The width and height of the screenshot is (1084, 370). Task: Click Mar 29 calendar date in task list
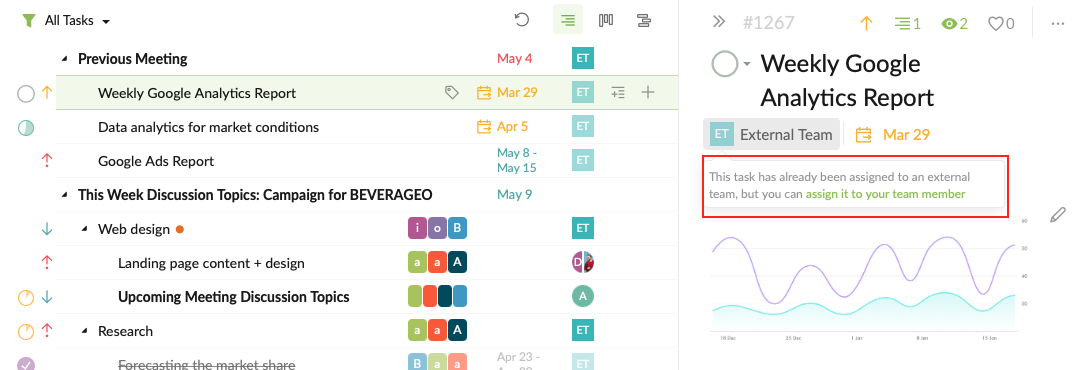[507, 93]
